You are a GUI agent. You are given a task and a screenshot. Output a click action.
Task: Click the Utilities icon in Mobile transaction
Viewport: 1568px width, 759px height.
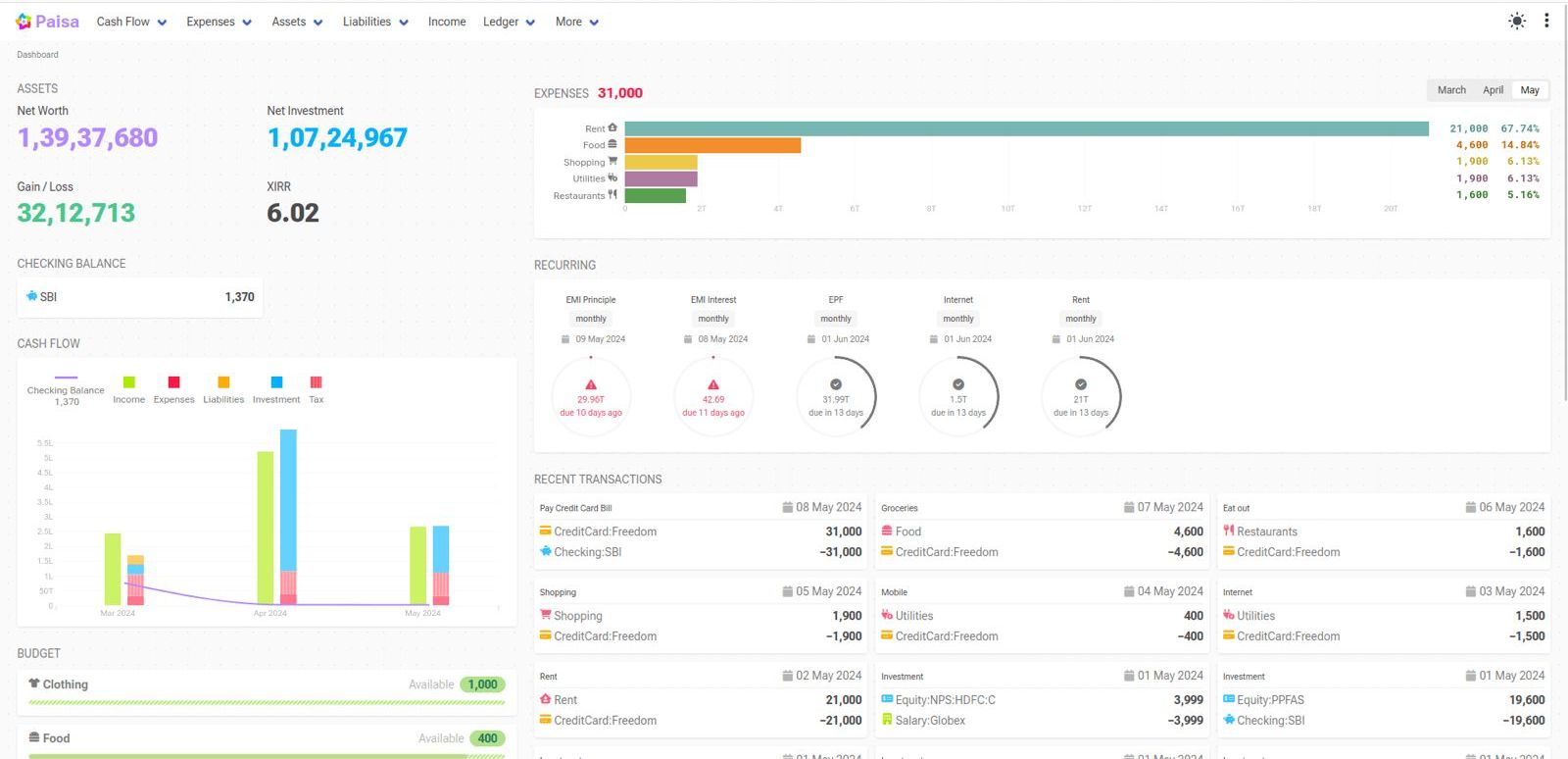(887, 615)
